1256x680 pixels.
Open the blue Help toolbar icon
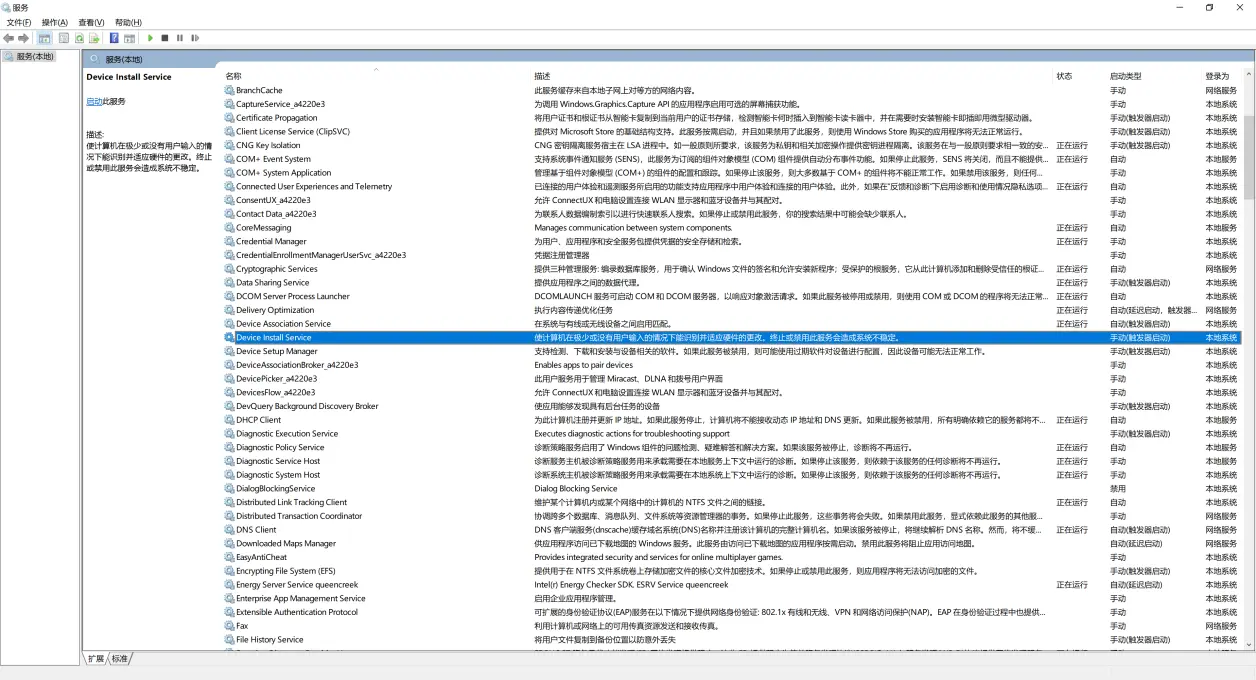pyautogui.click(x=114, y=38)
